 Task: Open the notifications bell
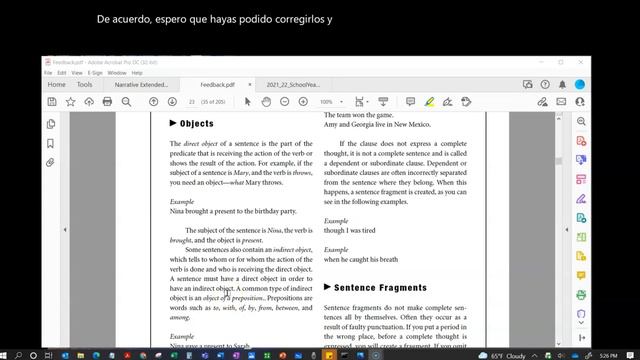[562, 84]
